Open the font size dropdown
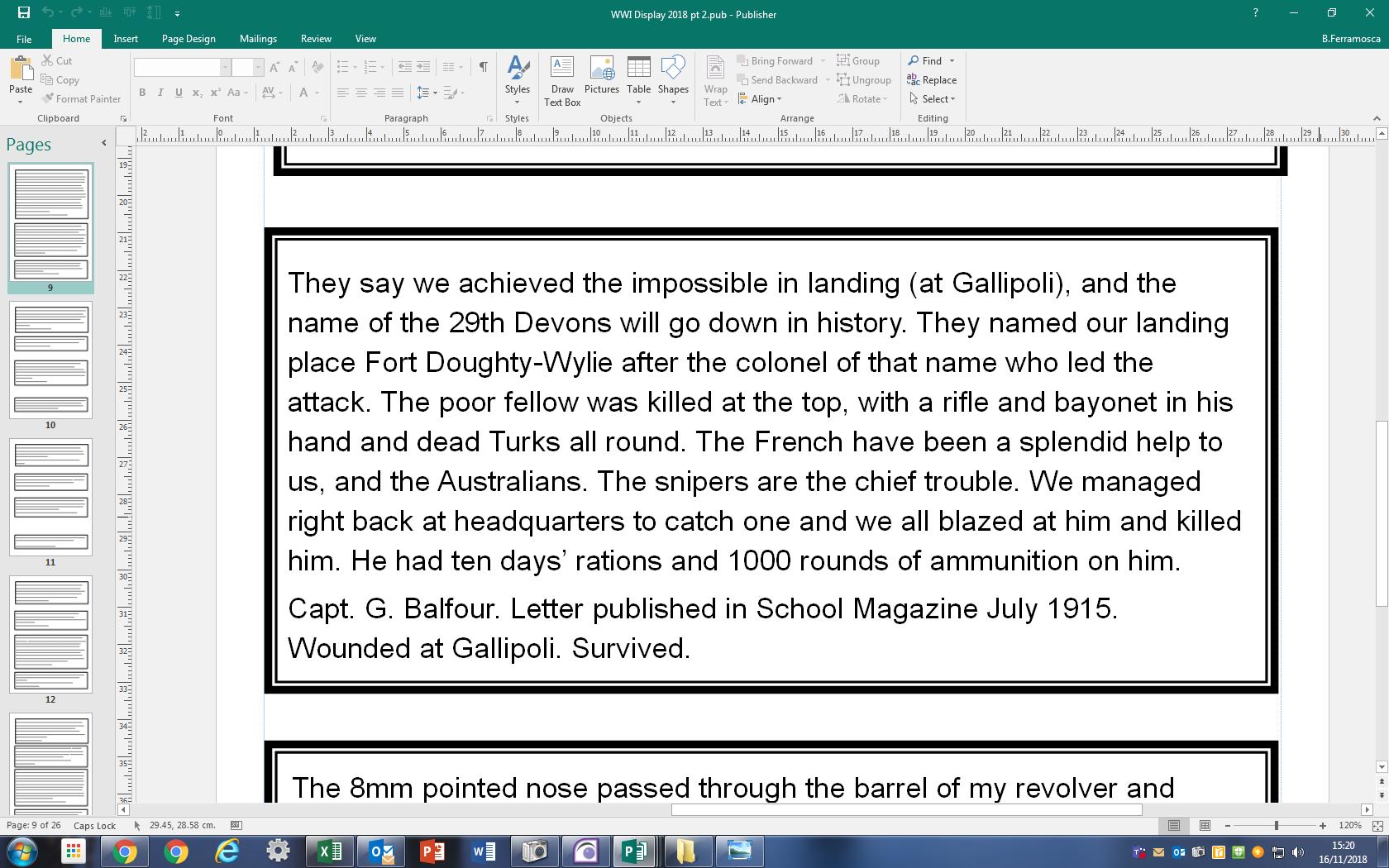Image resolution: width=1389 pixels, height=868 pixels. tap(258, 67)
